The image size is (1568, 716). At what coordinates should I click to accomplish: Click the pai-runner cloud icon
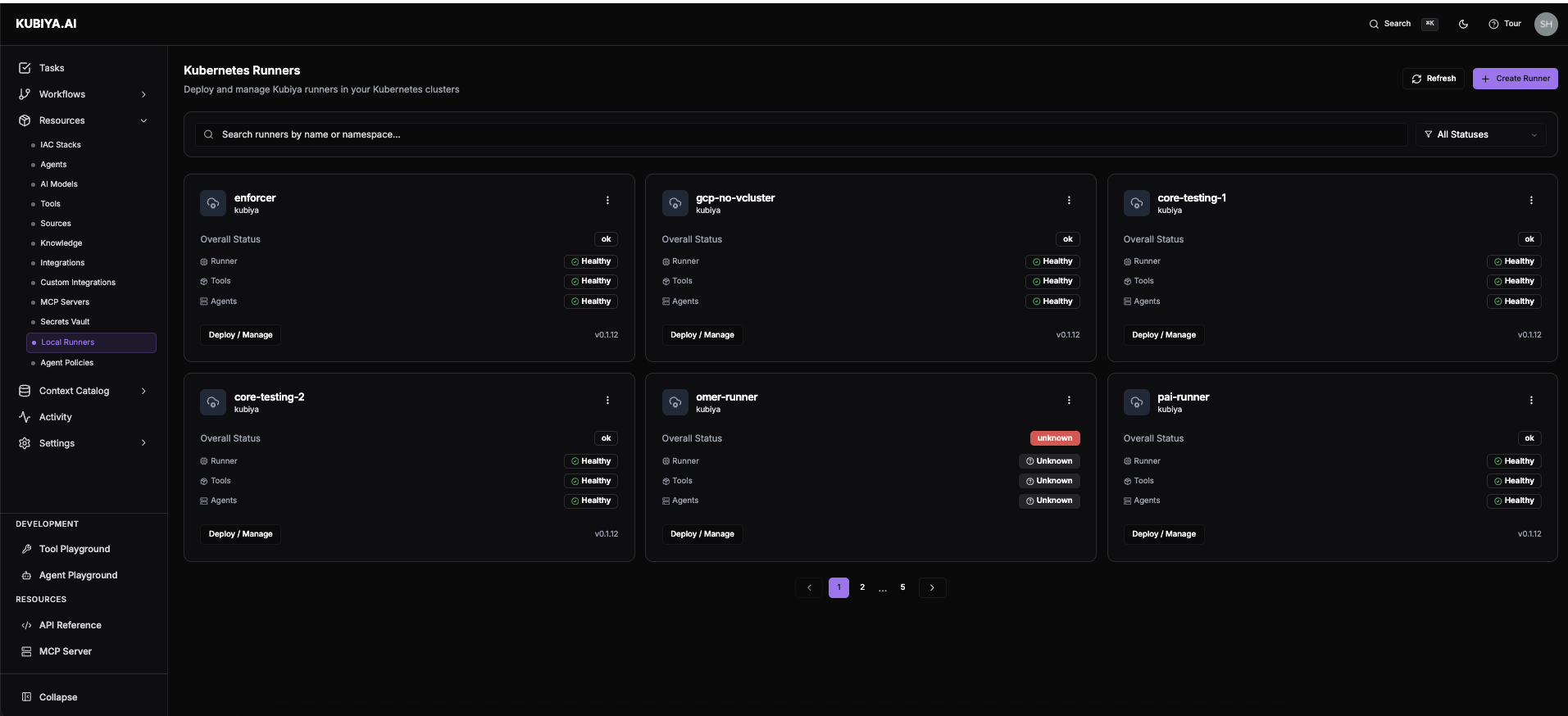1136,402
